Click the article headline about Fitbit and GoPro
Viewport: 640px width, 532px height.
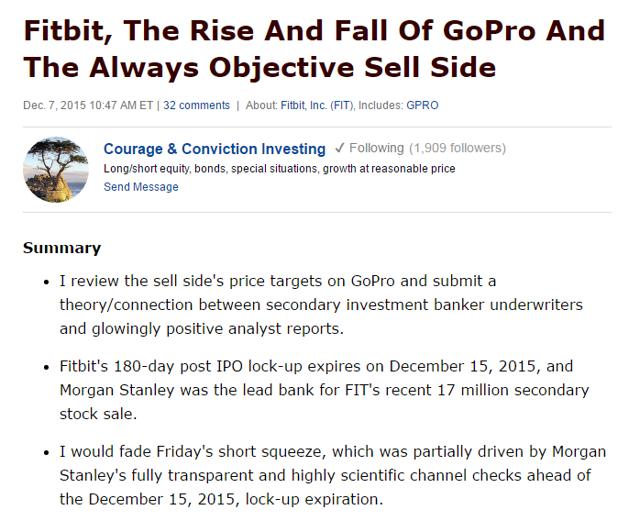point(314,49)
